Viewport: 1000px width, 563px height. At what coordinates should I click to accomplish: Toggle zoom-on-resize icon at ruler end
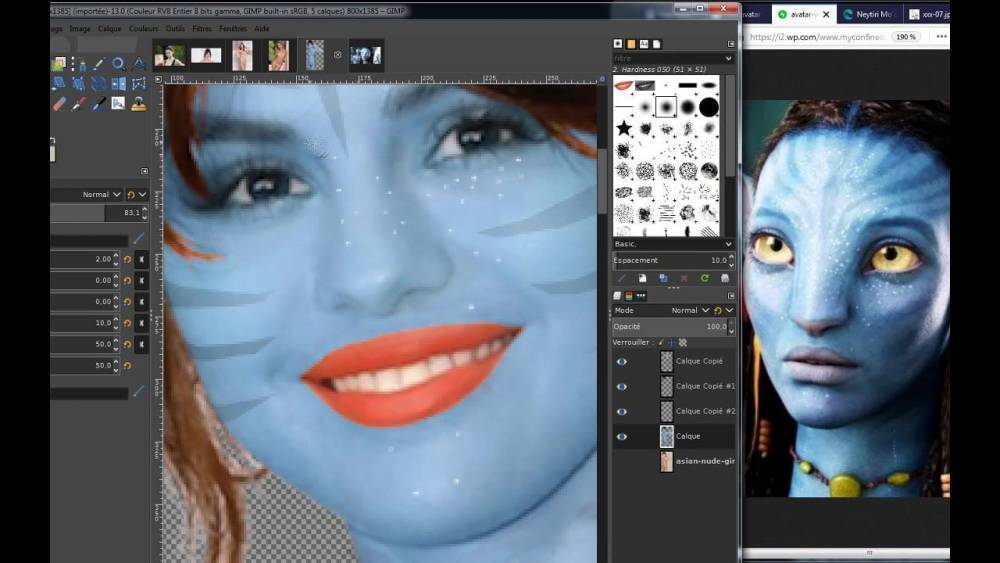[x=601, y=80]
